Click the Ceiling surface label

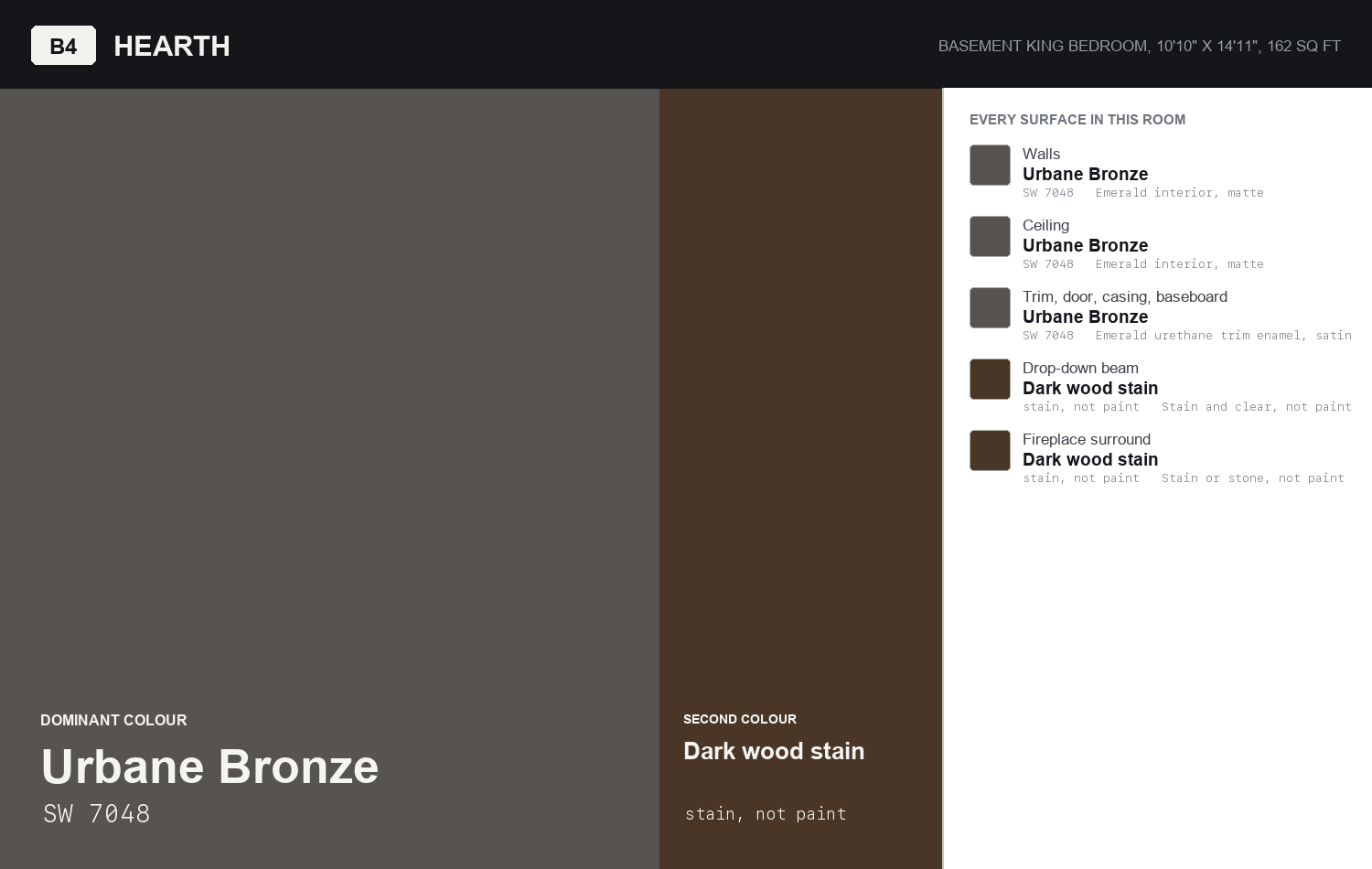[1045, 225]
